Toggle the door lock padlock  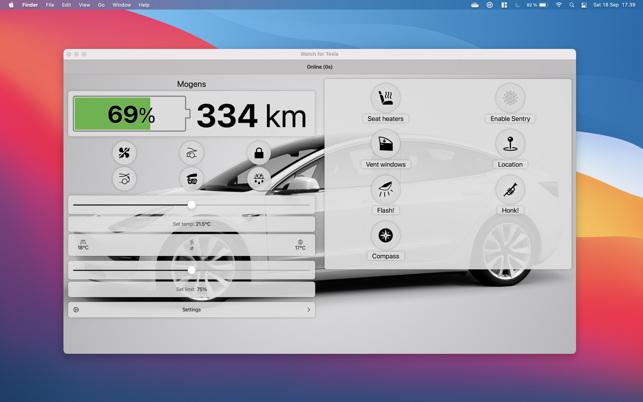tap(259, 153)
